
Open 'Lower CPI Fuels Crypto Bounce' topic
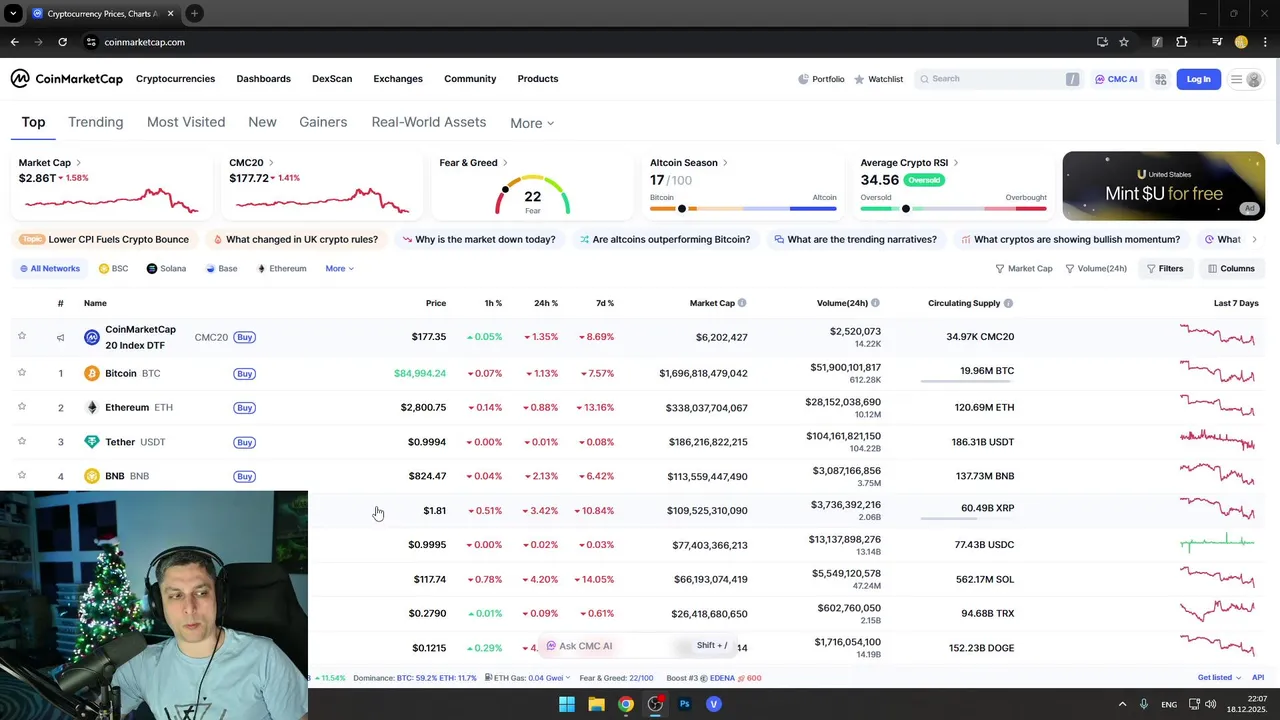point(106,240)
